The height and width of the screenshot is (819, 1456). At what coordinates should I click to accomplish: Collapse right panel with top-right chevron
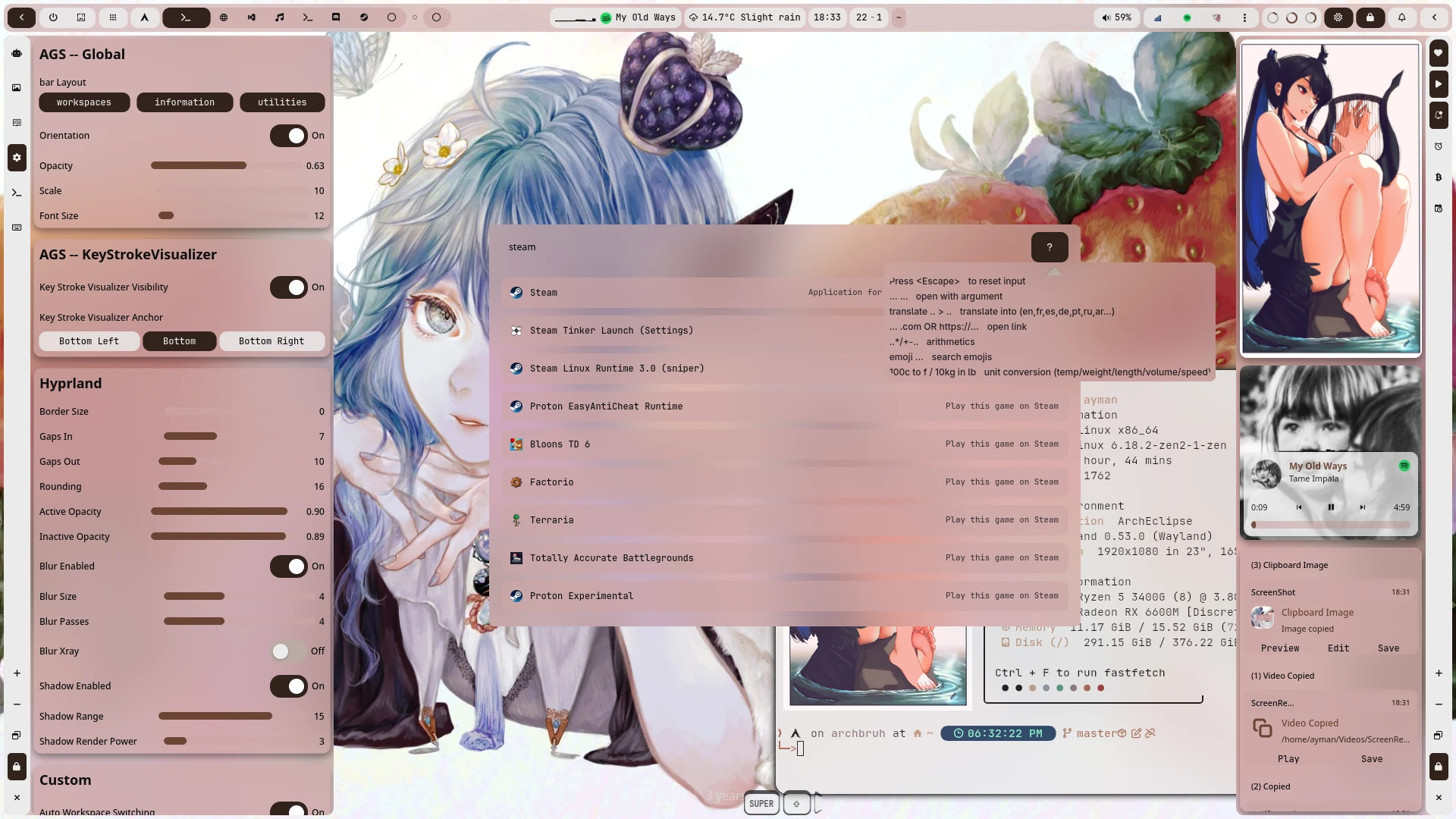pyautogui.click(x=1434, y=17)
